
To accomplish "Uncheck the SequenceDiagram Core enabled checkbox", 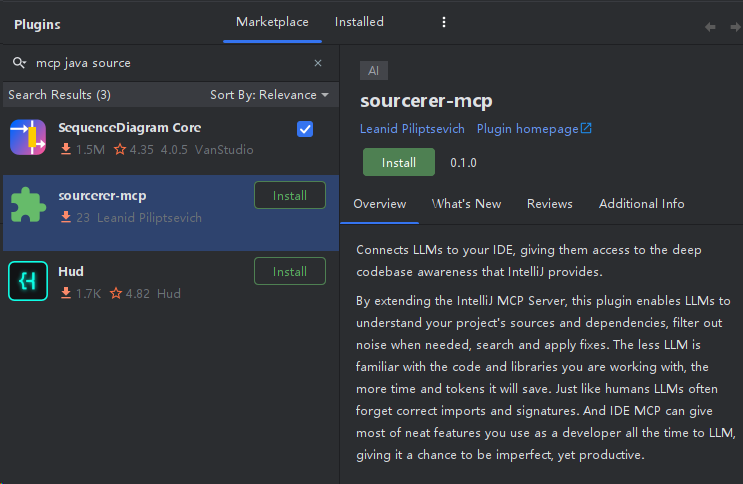I will 305,129.
